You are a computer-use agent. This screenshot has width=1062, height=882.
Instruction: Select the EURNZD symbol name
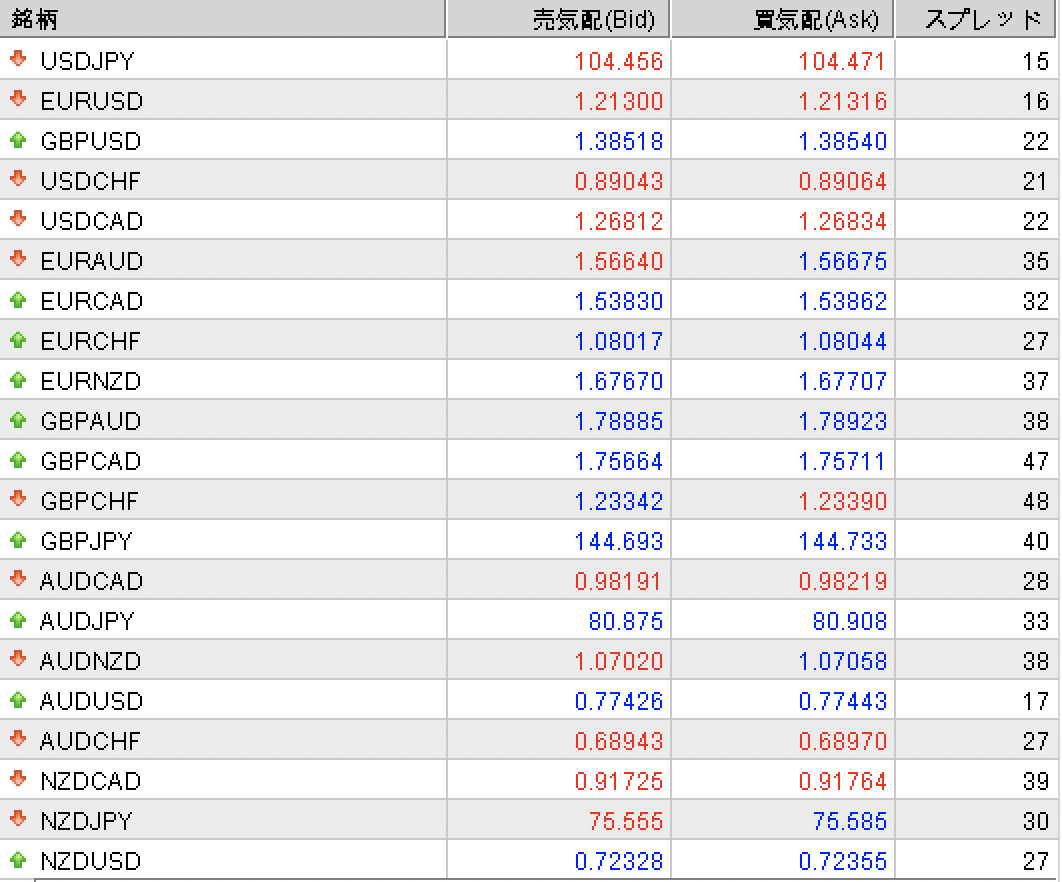(91, 381)
